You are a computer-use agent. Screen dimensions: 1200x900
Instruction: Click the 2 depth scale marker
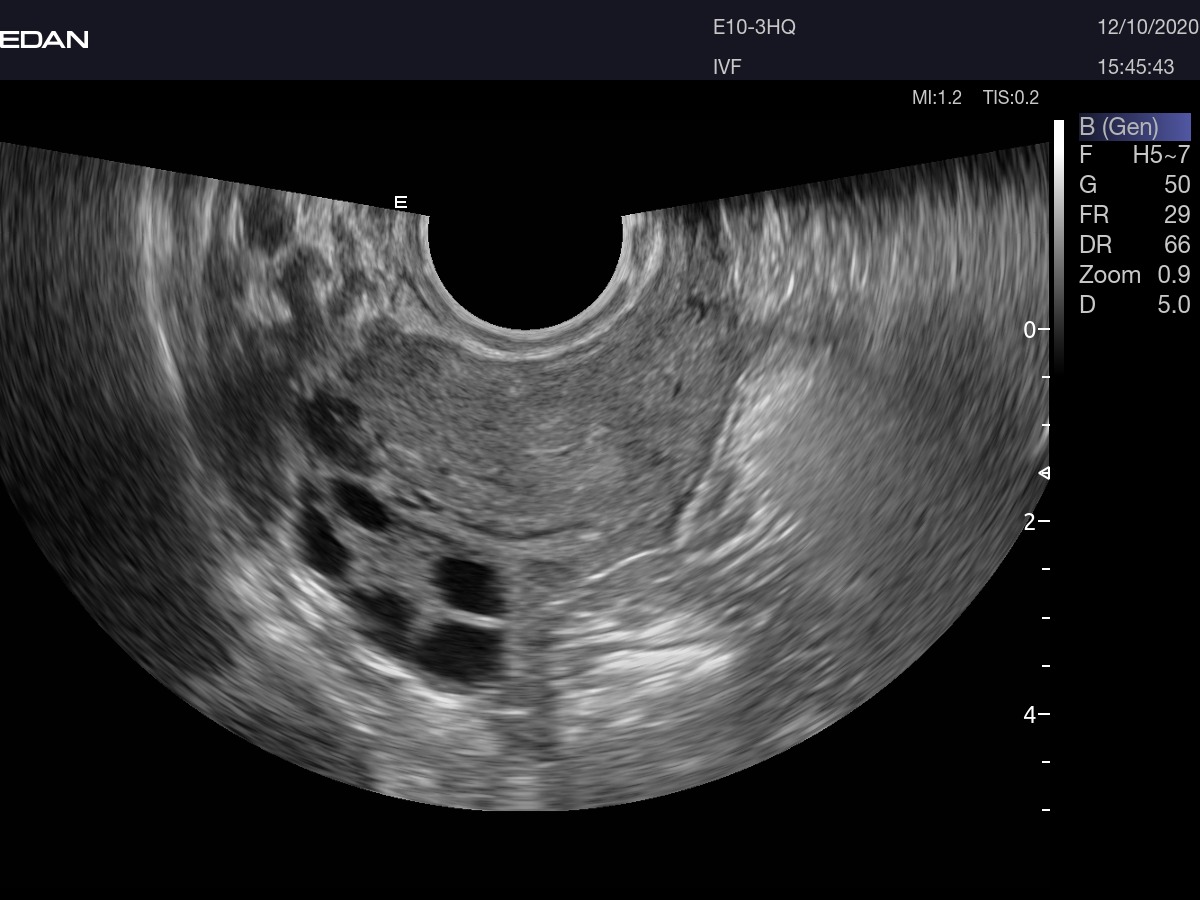[1030, 521]
